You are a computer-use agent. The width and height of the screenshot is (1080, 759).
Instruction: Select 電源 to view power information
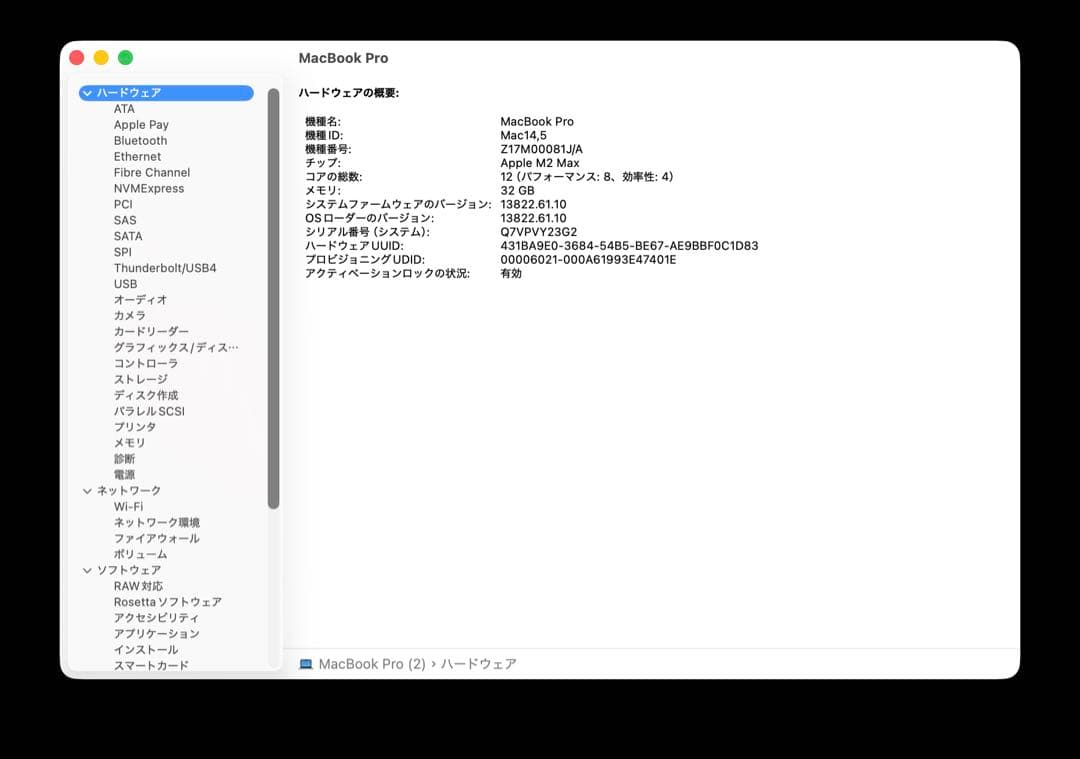point(125,474)
